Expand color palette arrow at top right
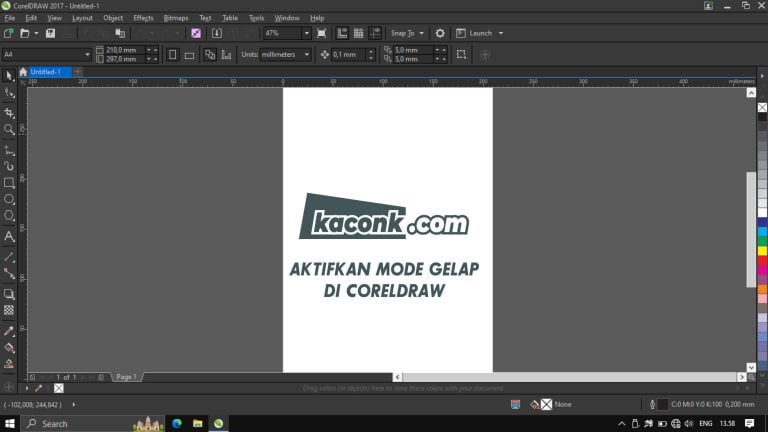Viewport: 768px width, 432px height. [x=762, y=76]
